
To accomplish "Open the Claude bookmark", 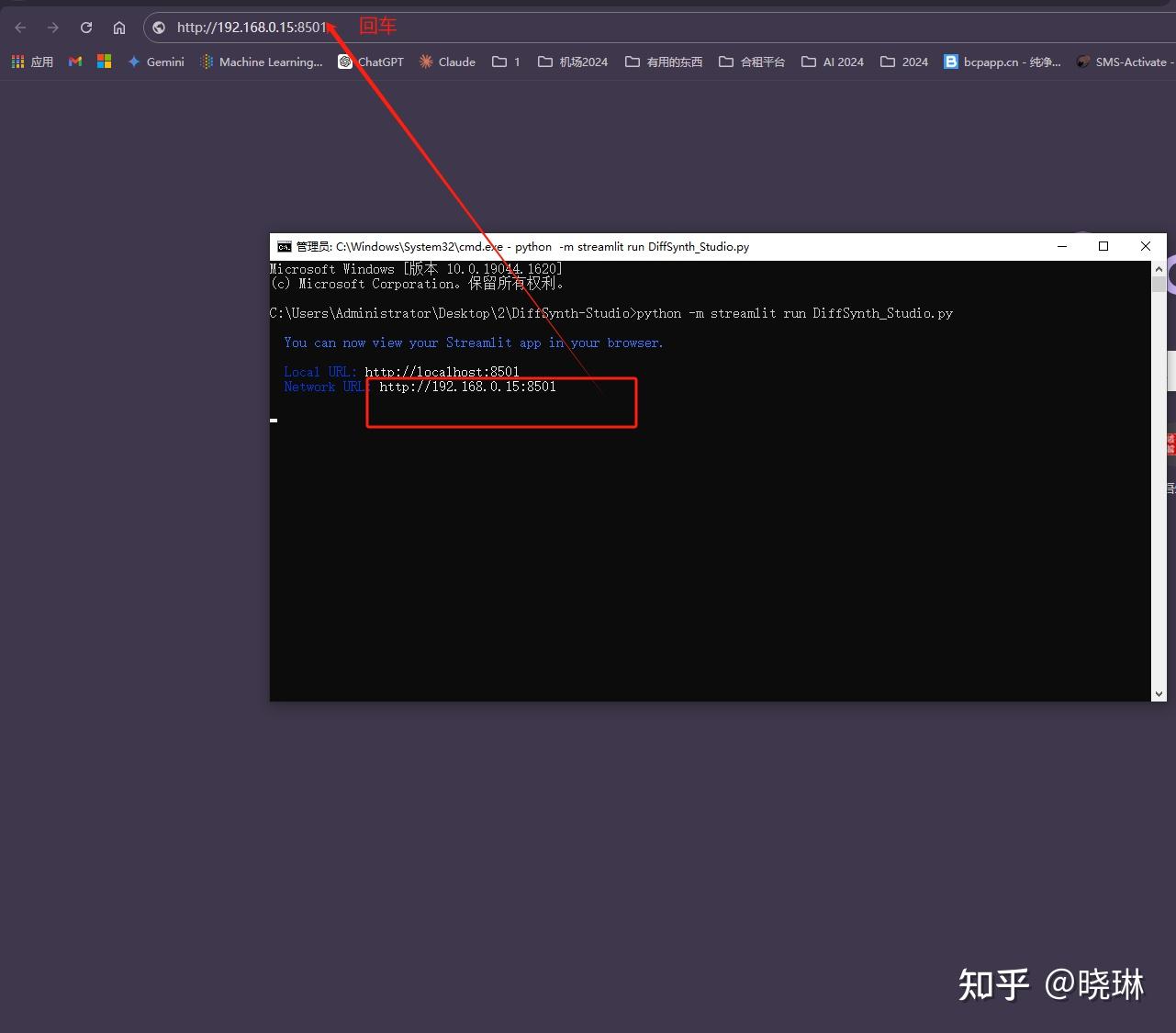I will (x=447, y=62).
